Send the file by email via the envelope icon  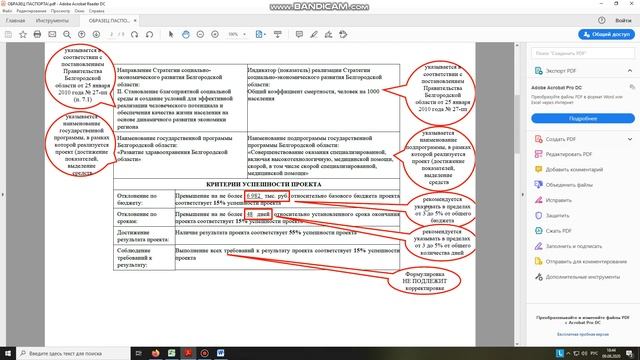pyautogui.click(x=52, y=35)
